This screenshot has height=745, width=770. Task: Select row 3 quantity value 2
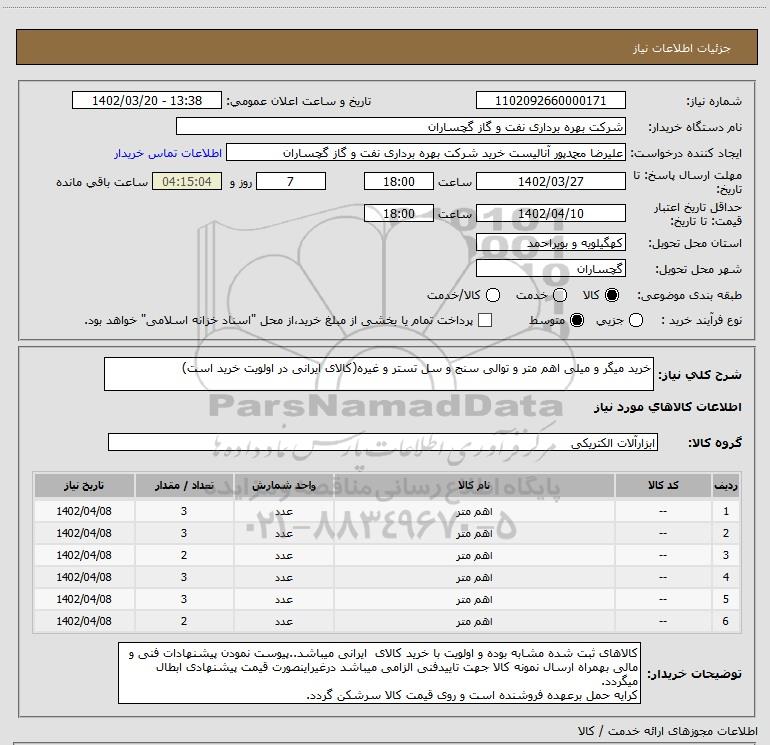(184, 555)
